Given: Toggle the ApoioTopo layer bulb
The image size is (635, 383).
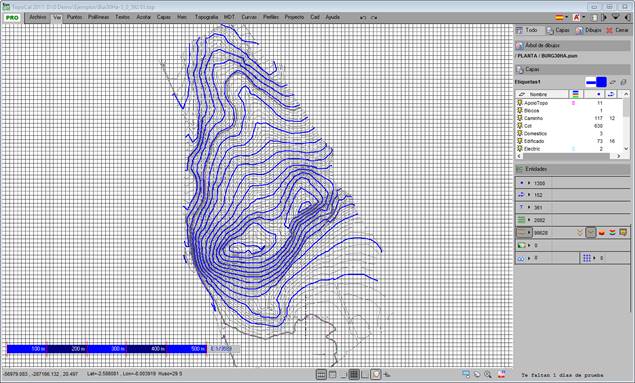Looking at the screenshot, I should [x=520, y=103].
